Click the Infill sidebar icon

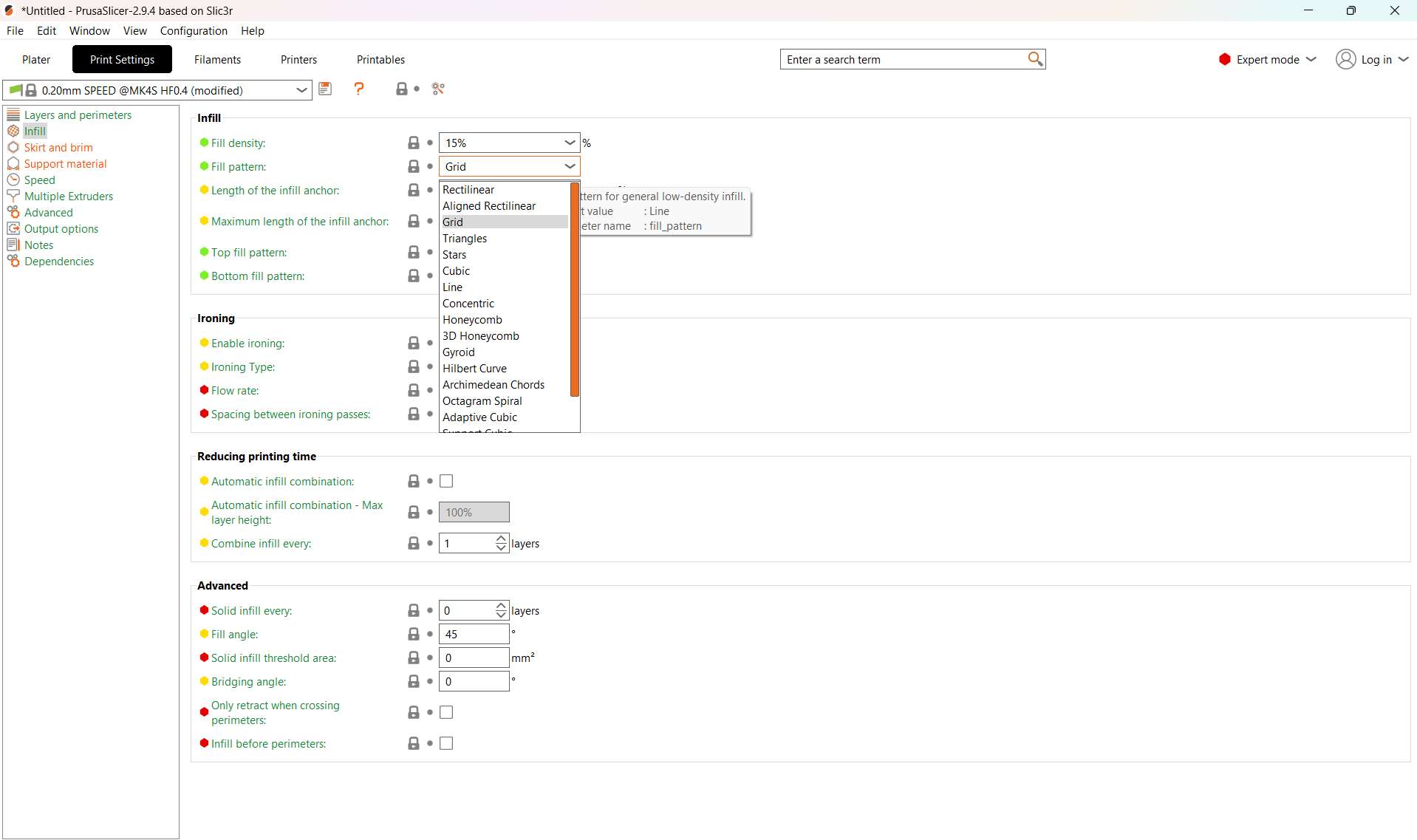[x=13, y=131]
